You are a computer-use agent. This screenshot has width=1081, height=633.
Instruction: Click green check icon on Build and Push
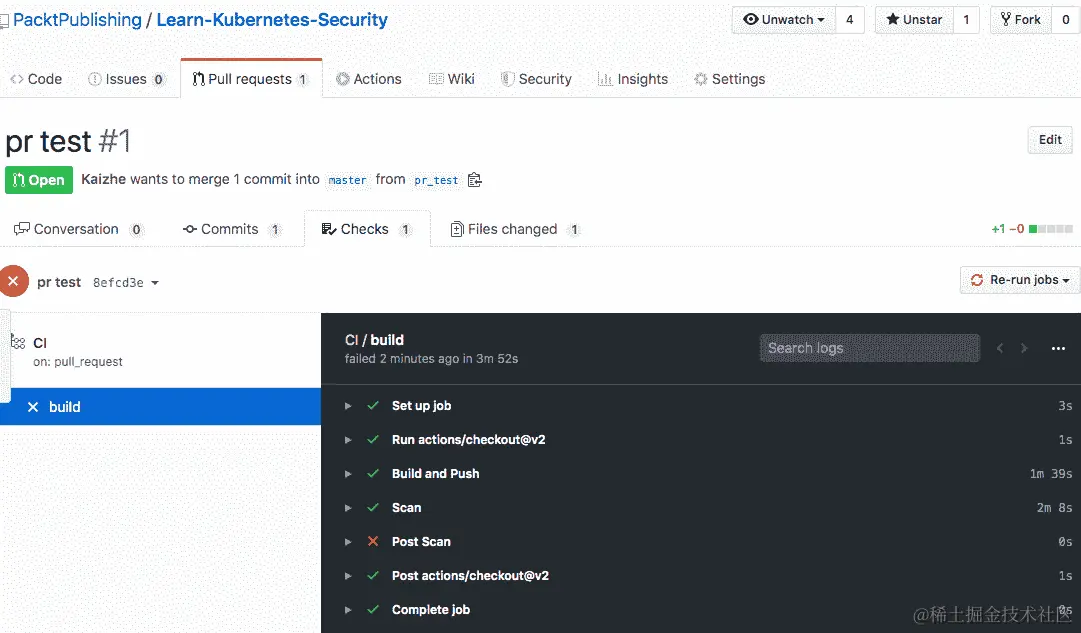pyautogui.click(x=373, y=473)
